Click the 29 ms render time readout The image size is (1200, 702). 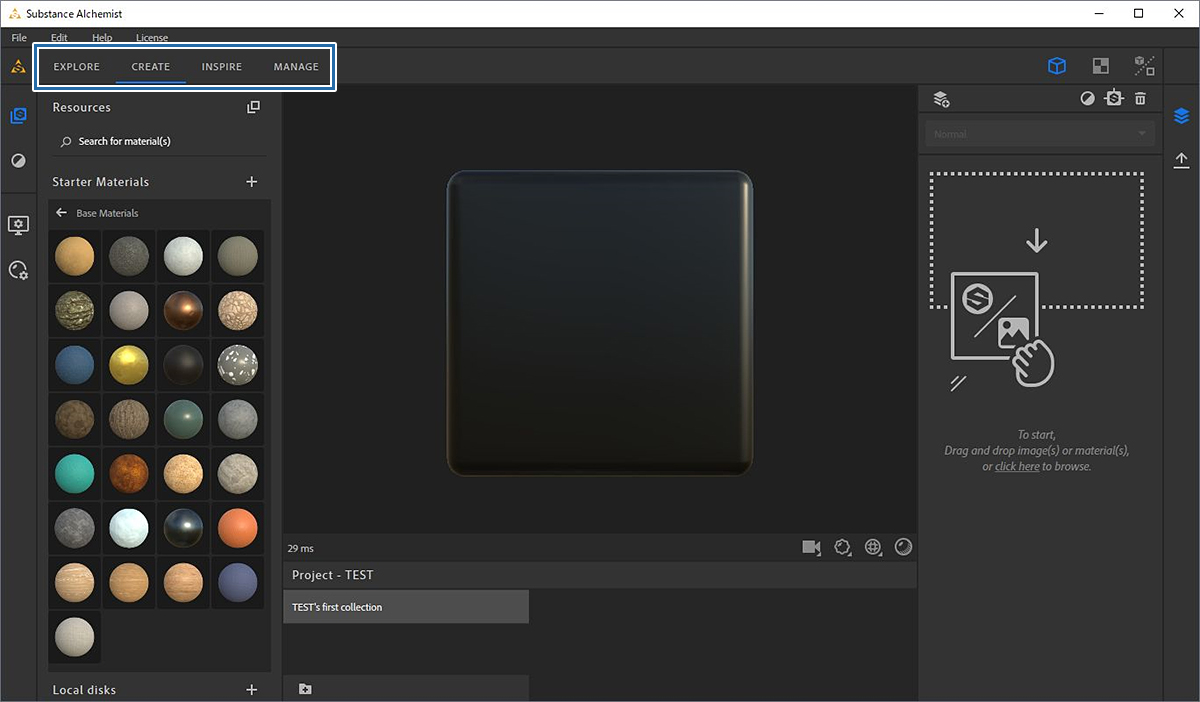(x=301, y=548)
